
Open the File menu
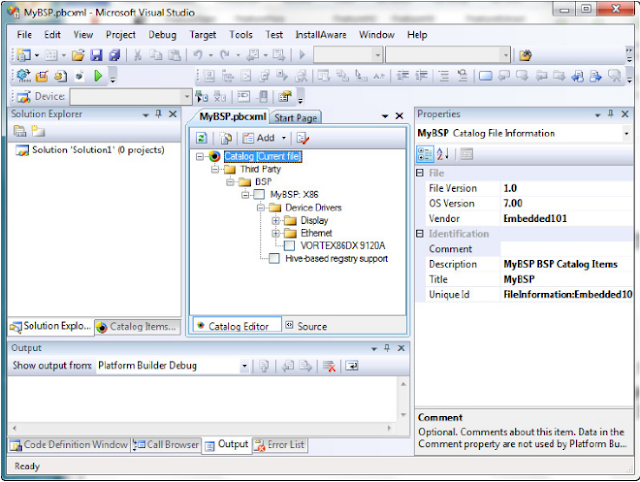24,35
